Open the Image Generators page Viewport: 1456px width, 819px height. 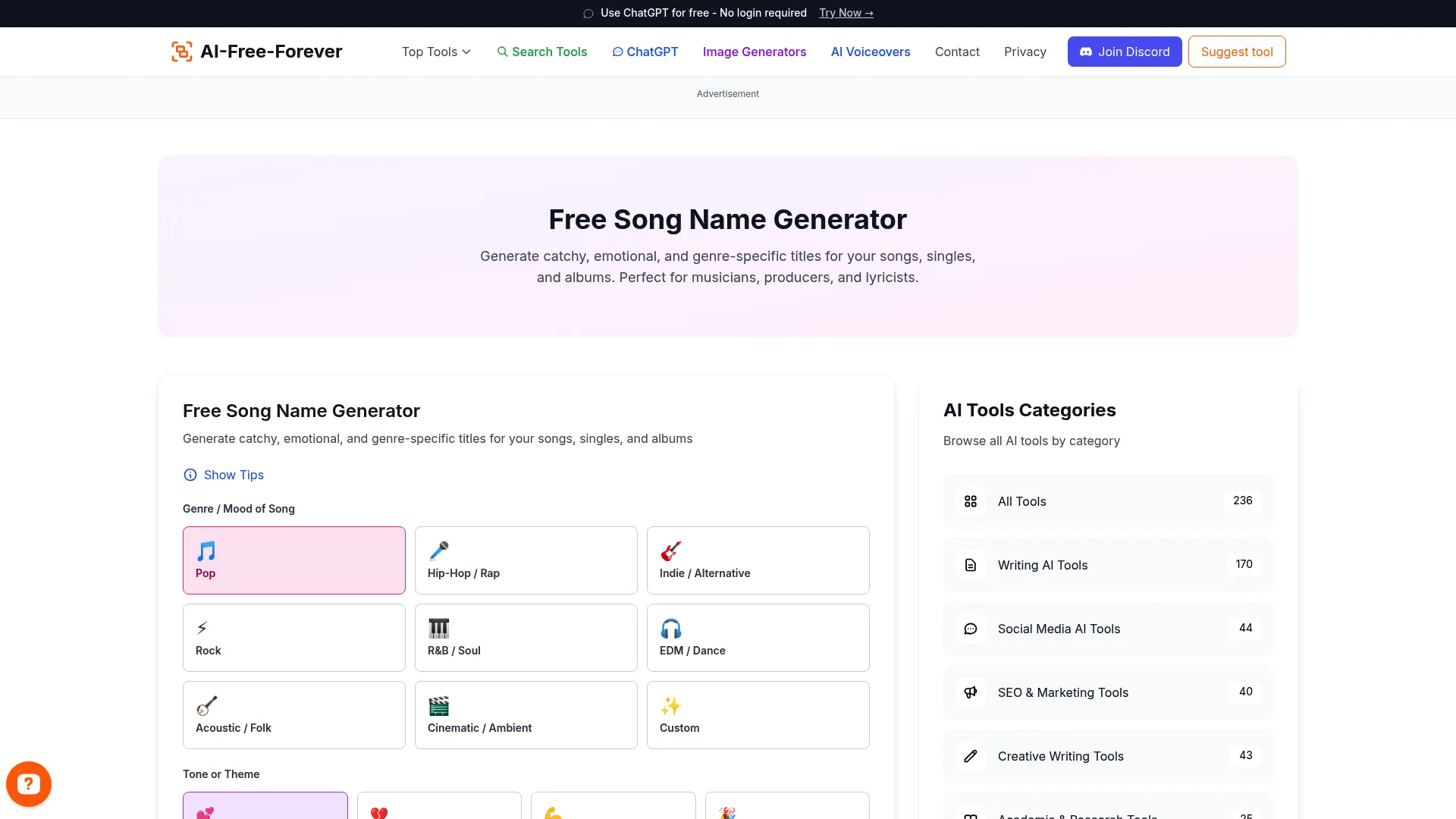tap(754, 52)
